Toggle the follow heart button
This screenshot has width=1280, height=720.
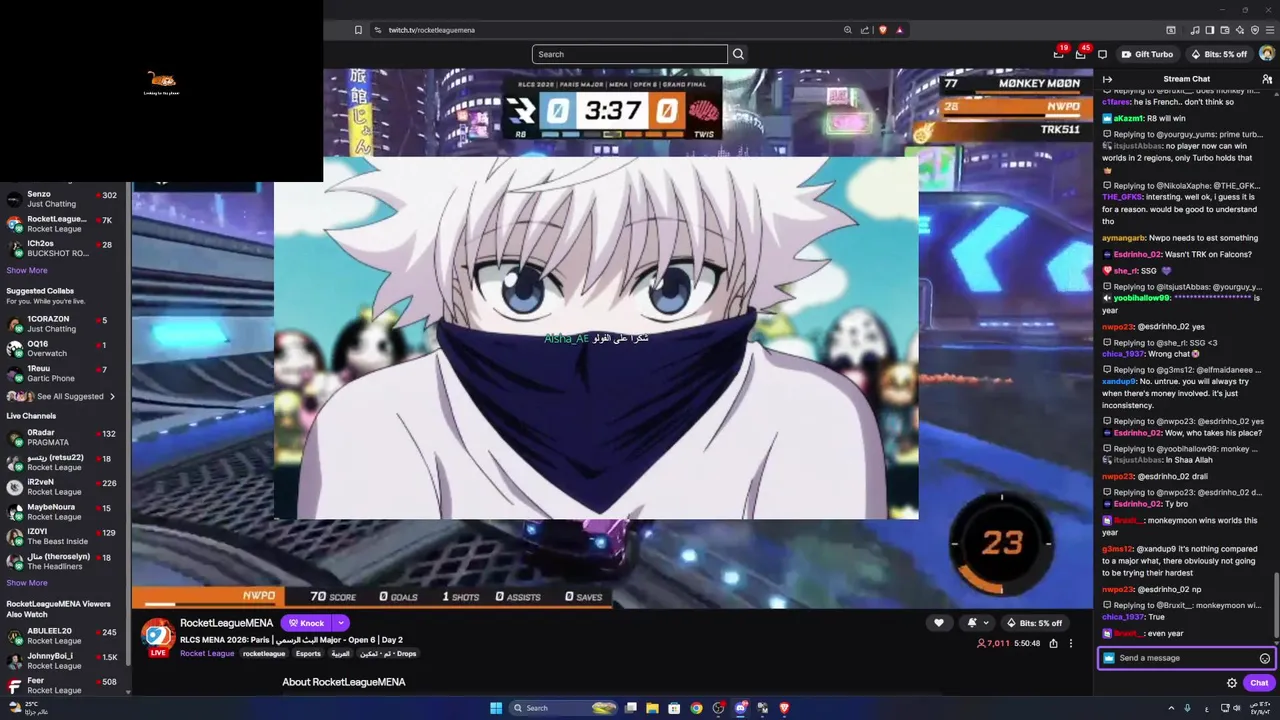click(938, 623)
